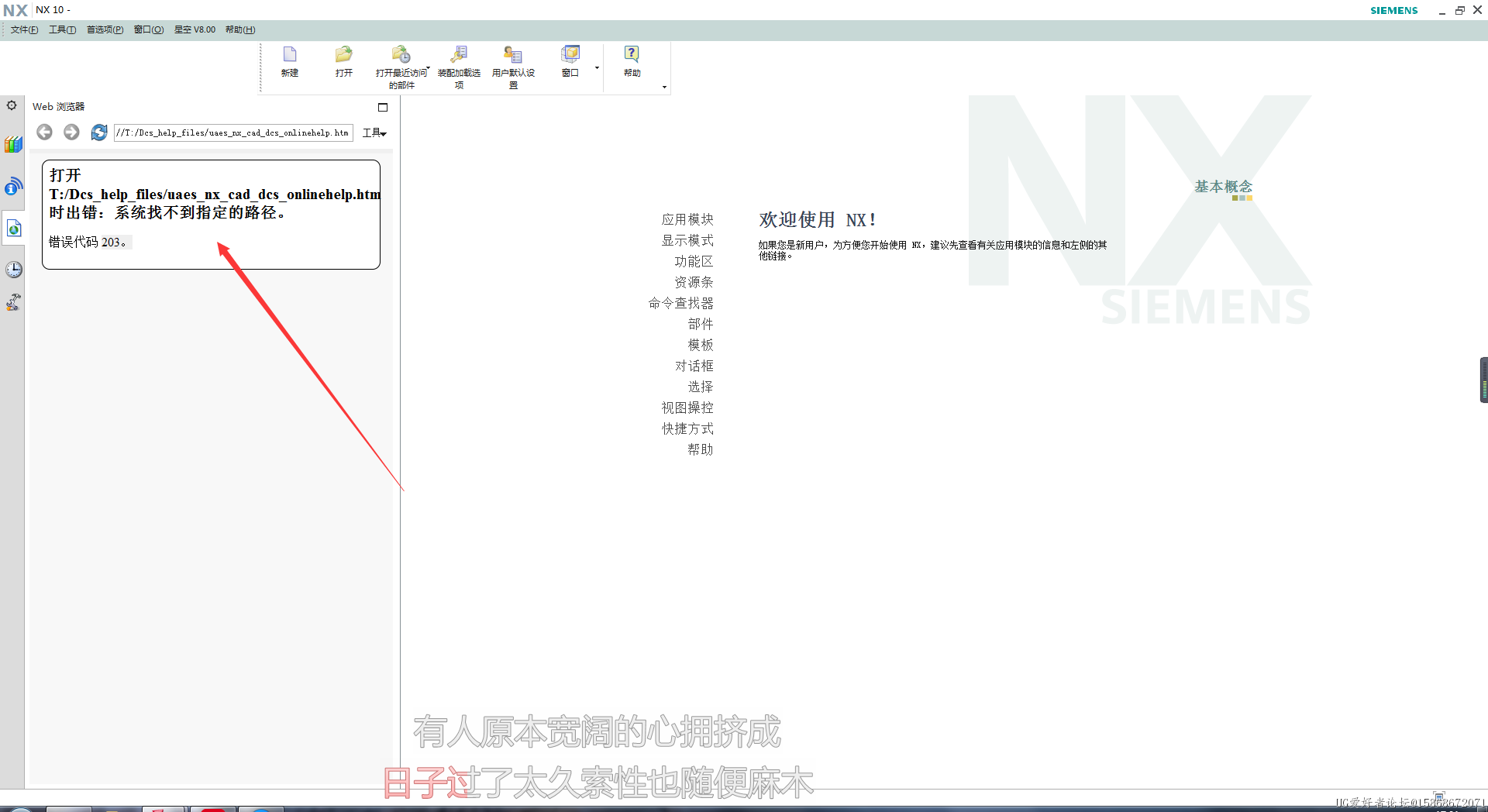Click Assembly Load Options (装配加载选项) icon
1488x812 pixels.
[x=459, y=54]
